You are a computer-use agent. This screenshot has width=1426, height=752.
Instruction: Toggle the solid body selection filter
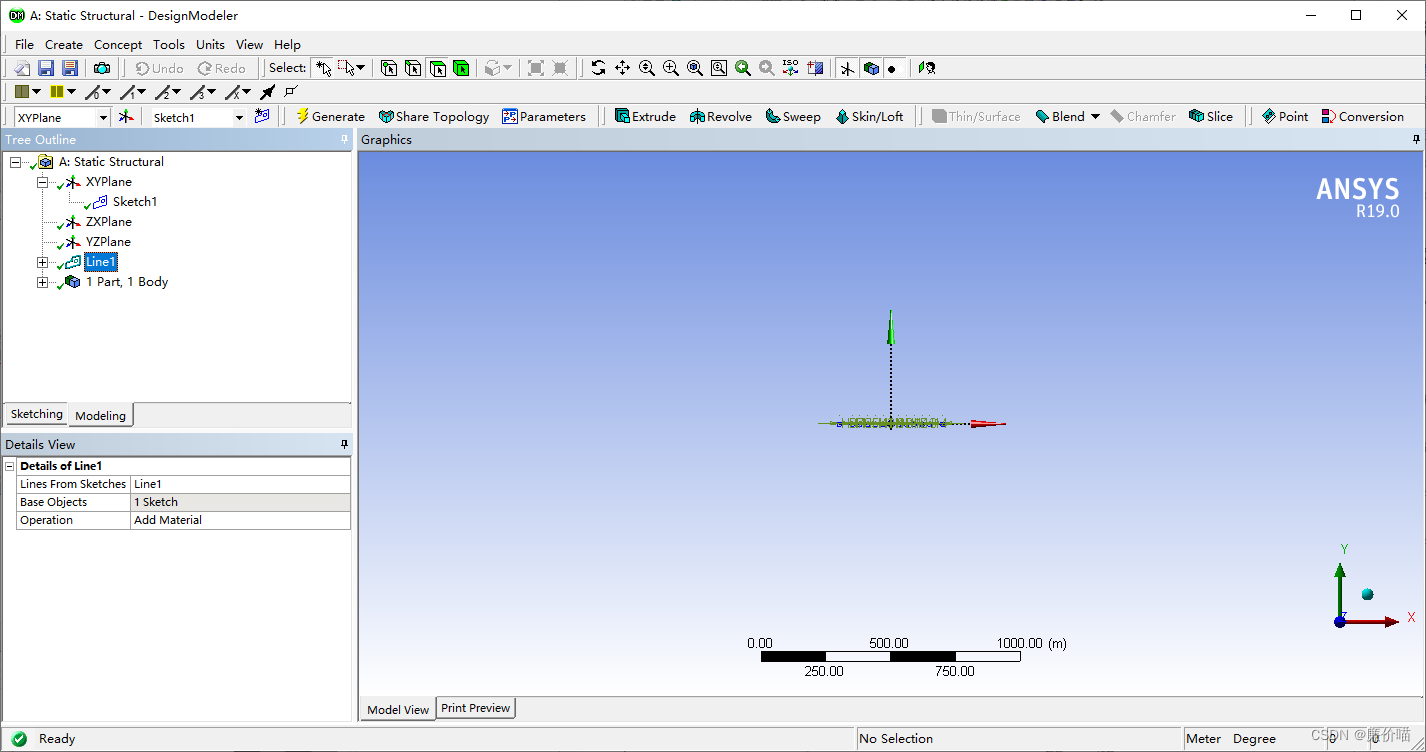[x=461, y=68]
